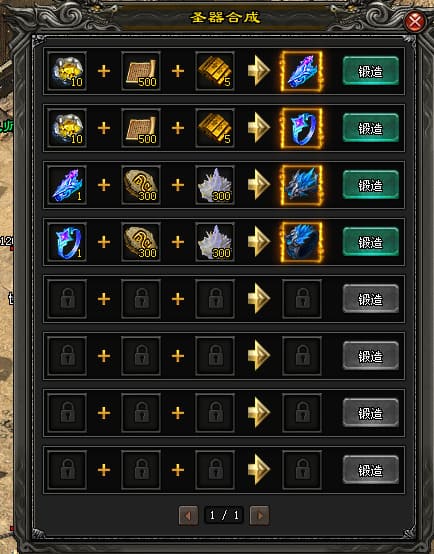Select the dark dragon ring result in fourth row

301,242
